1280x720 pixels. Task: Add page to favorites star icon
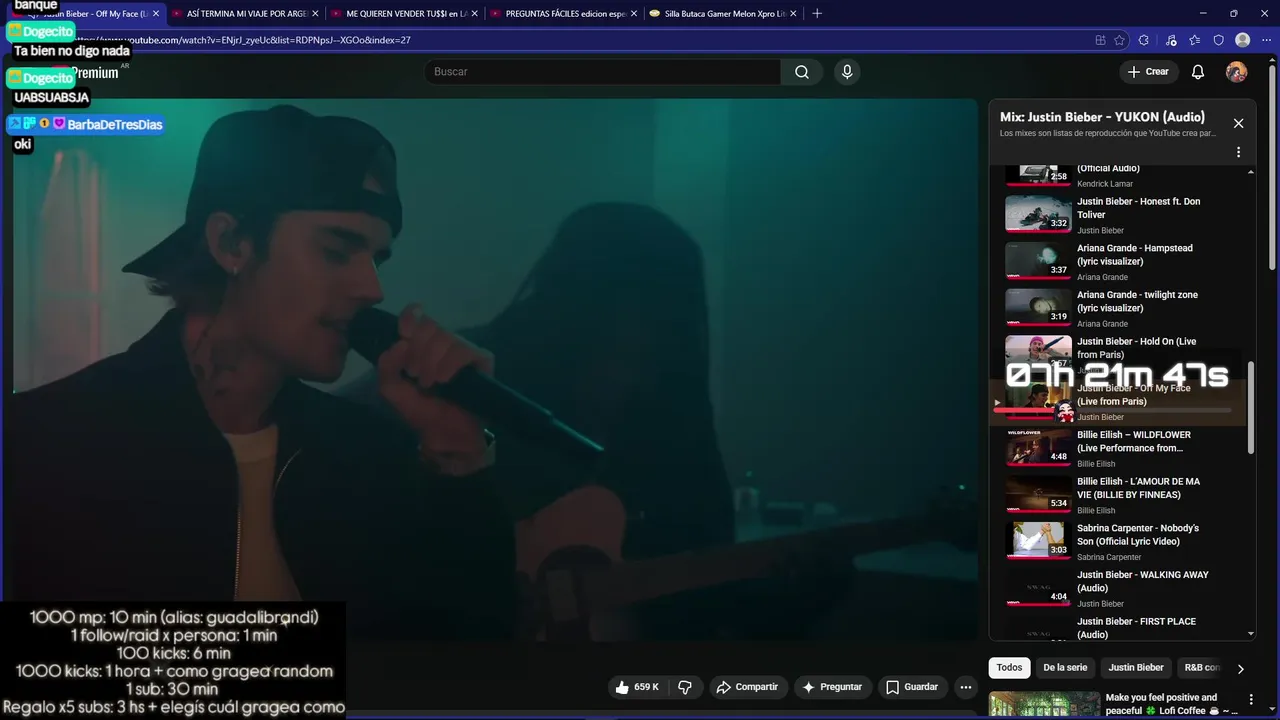tap(1120, 40)
